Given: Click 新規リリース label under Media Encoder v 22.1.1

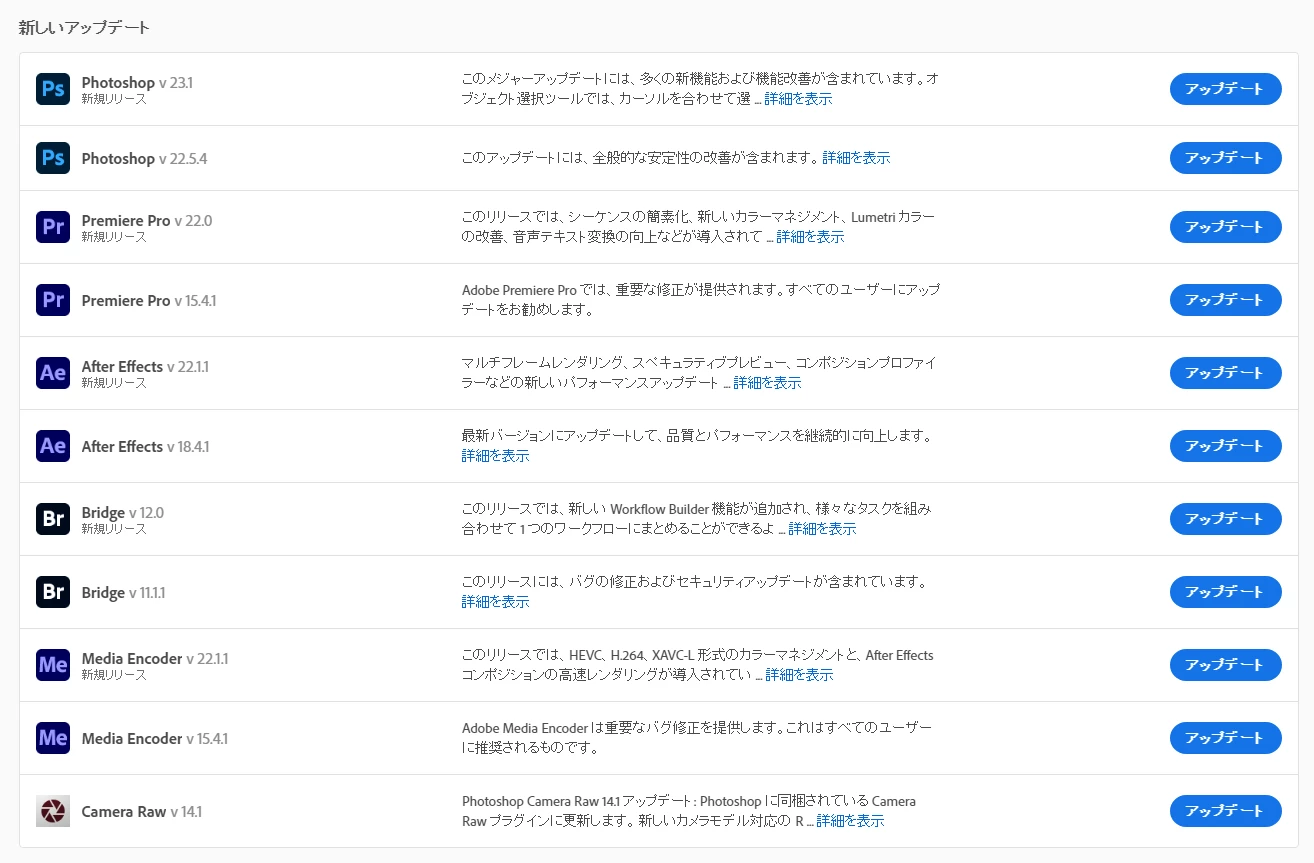Looking at the screenshot, I should pos(114,675).
